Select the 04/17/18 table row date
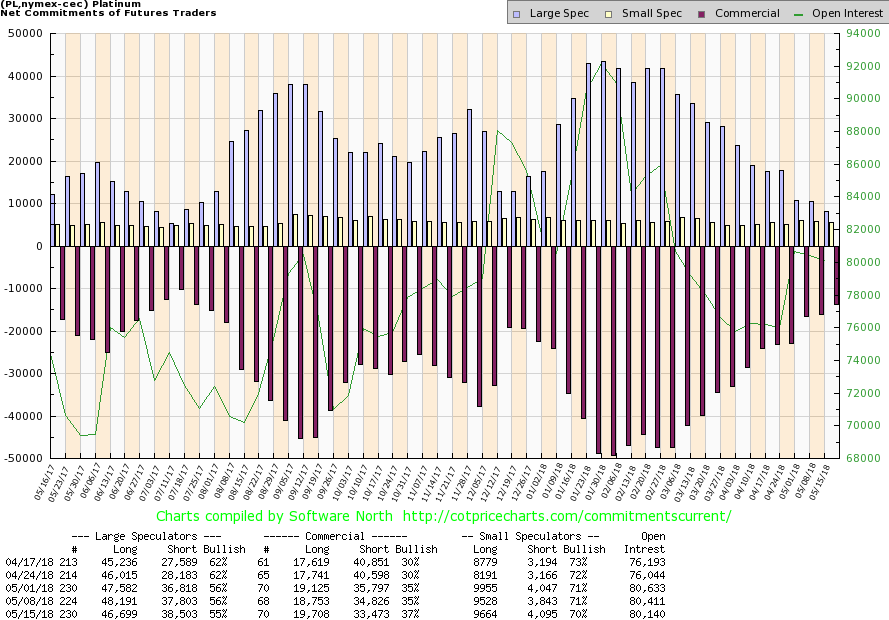Image resolution: width=889 pixels, height=620 pixels. pyautogui.click(x=25, y=563)
